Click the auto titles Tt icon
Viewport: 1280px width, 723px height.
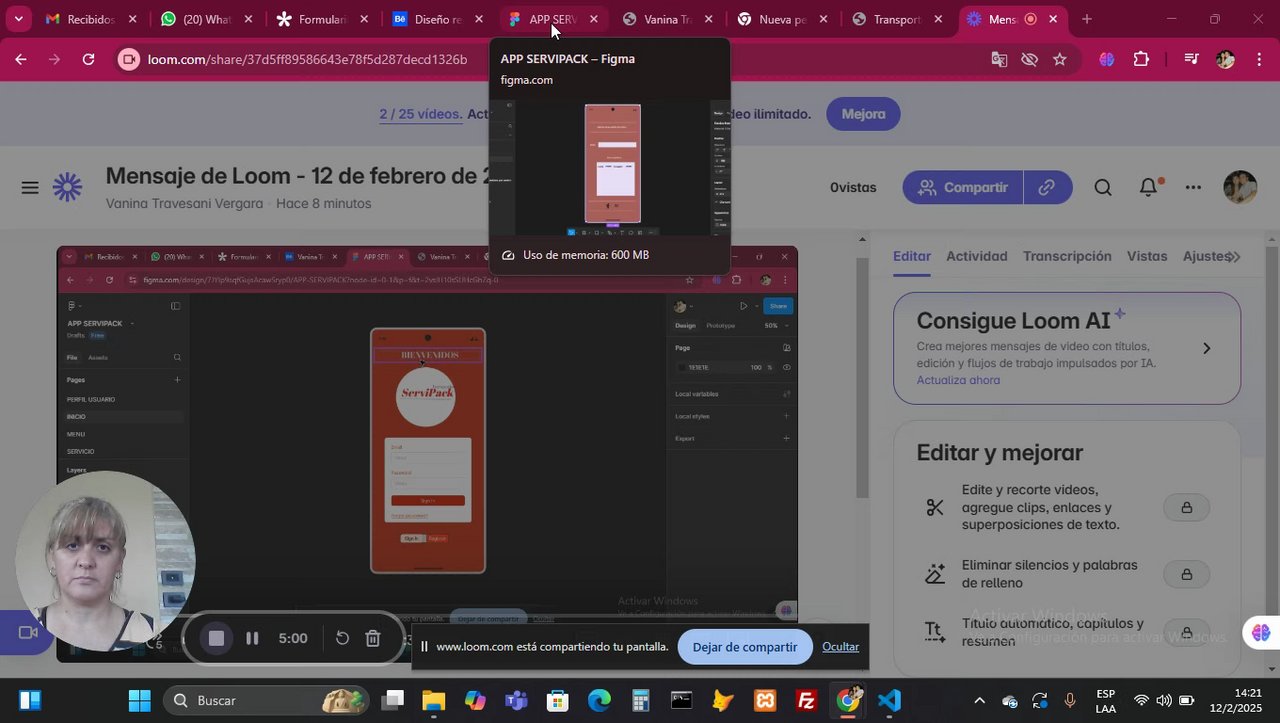point(935,632)
